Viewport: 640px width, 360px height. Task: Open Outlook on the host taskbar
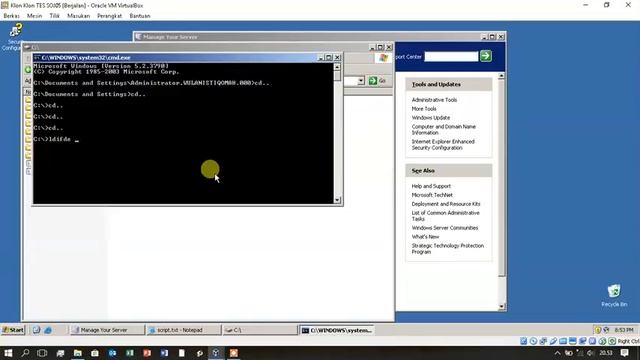click(x=112, y=353)
